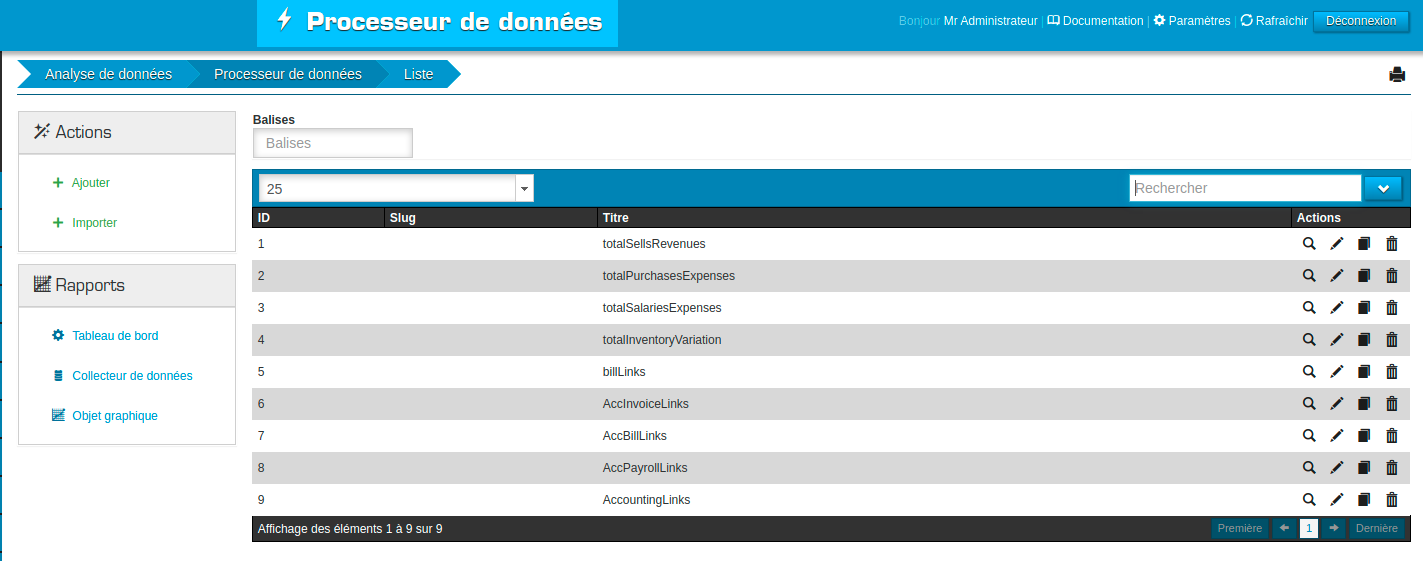
Task: Delete the totalInventoryVariation entry
Action: 1391,340
